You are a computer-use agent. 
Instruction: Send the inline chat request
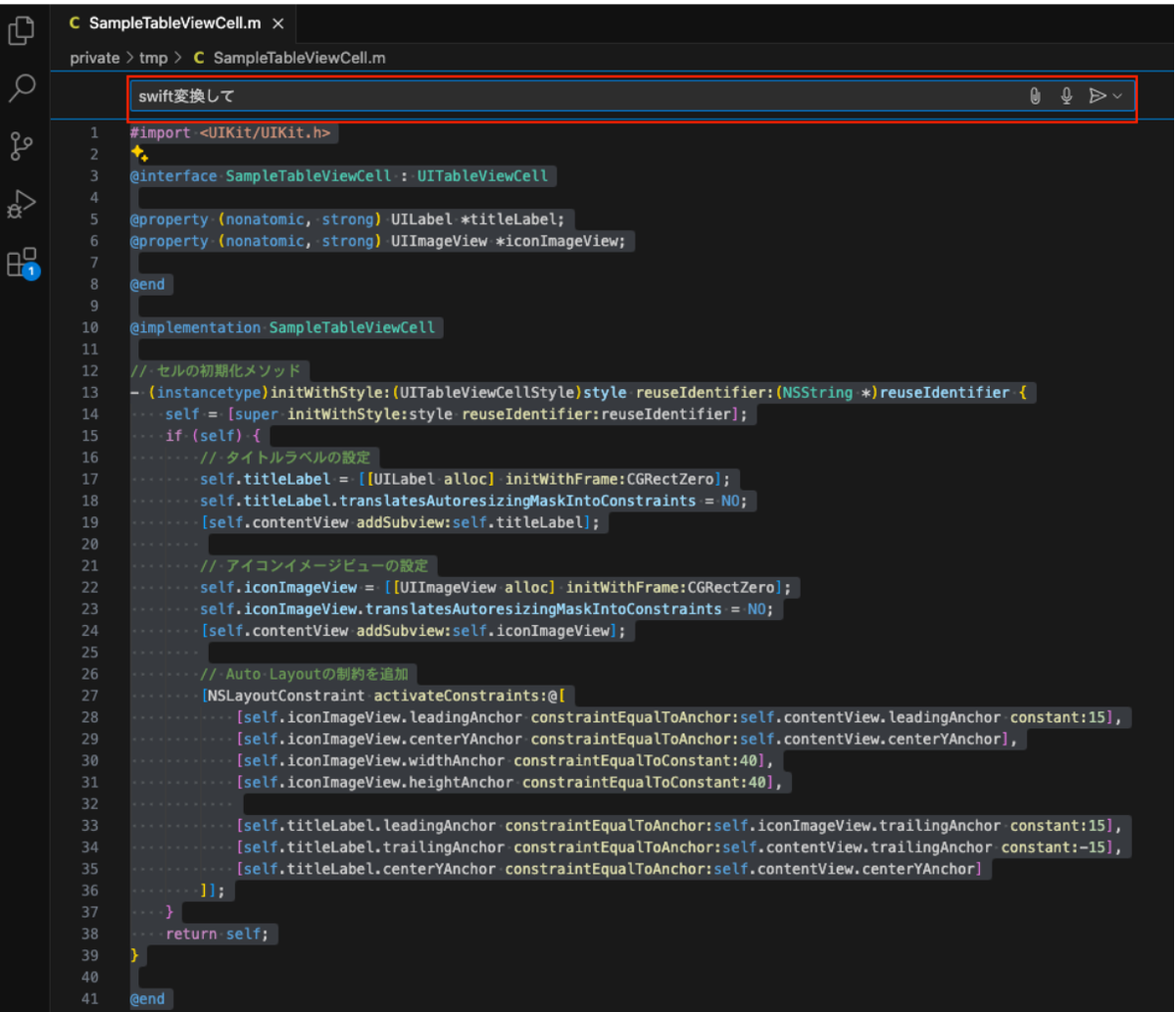(x=1098, y=96)
